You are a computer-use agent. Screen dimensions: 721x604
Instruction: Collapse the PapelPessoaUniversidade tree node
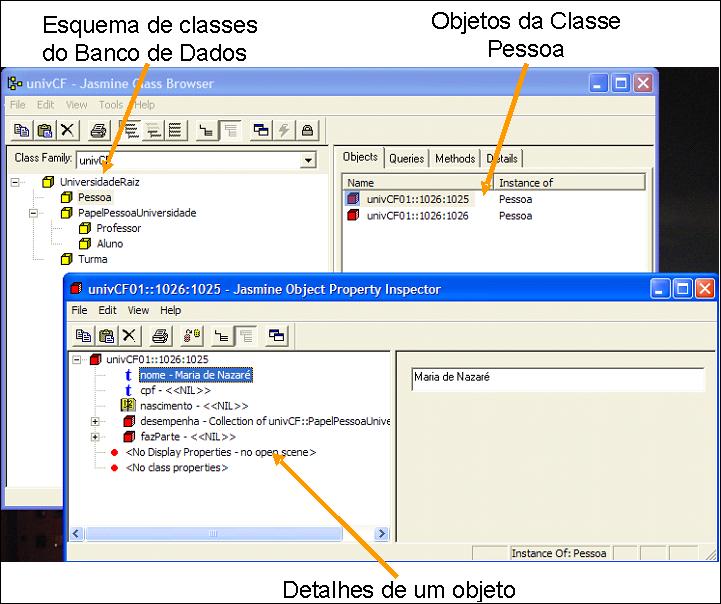tap(34, 213)
